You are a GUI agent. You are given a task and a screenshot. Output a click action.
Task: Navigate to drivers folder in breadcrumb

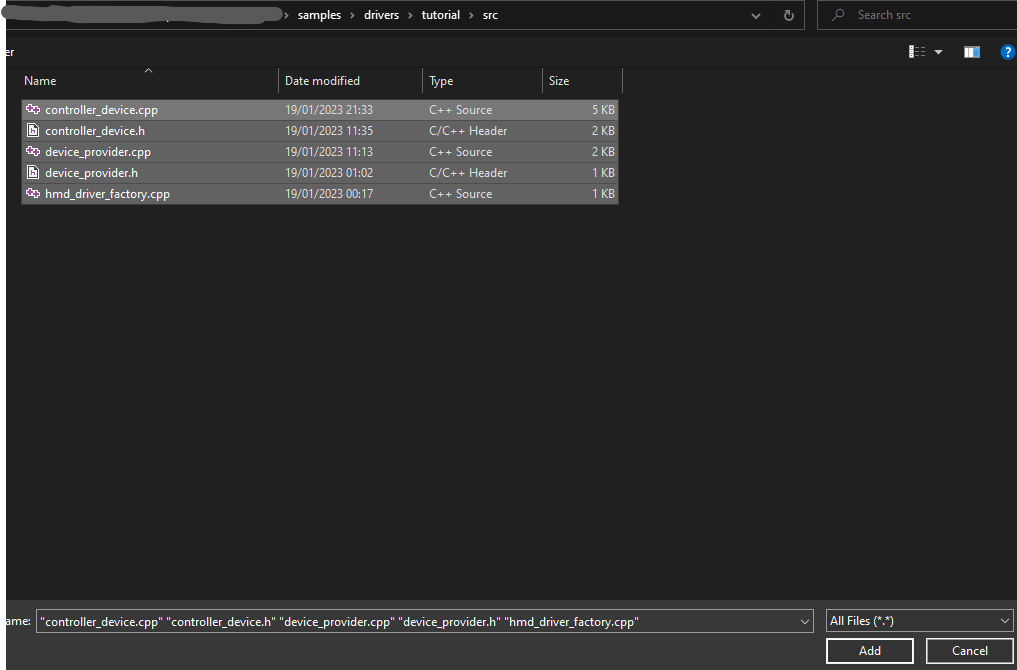[381, 15]
